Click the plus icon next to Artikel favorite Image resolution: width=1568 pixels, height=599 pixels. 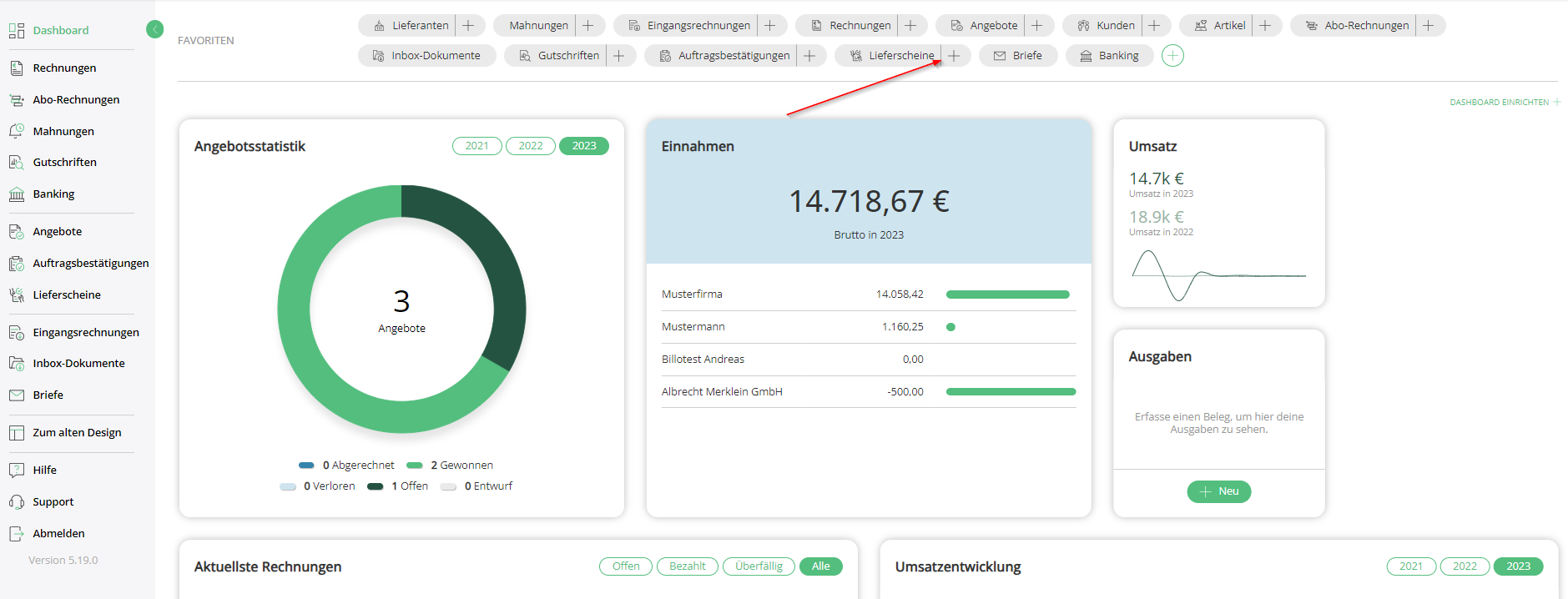1265,26
